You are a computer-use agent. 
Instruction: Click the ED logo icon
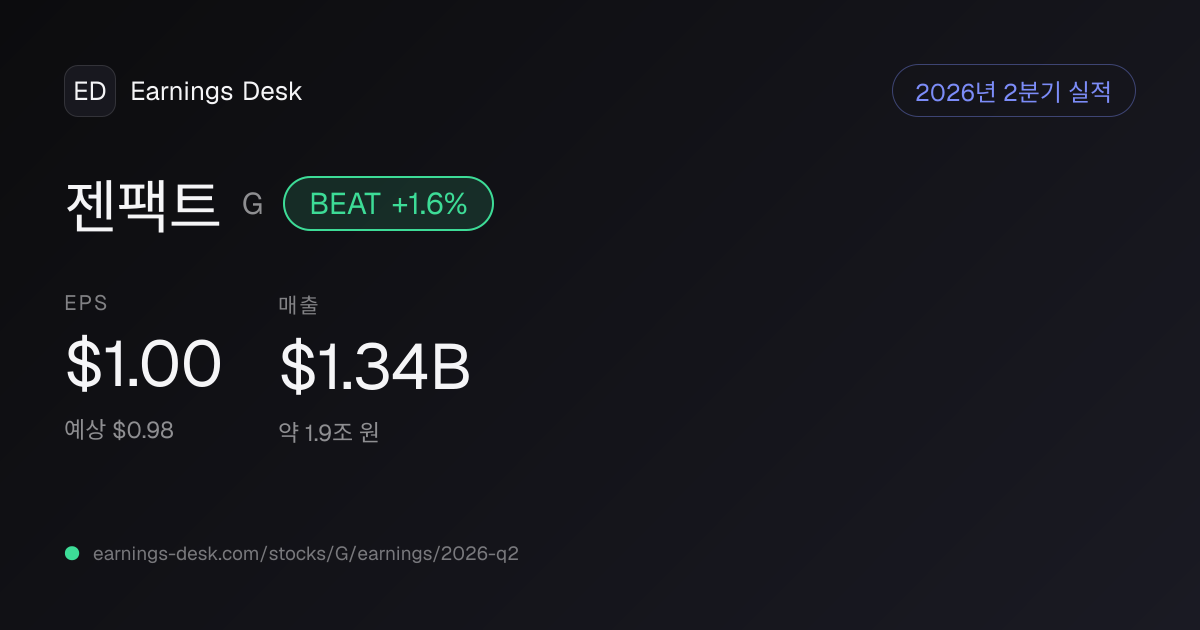pos(90,91)
